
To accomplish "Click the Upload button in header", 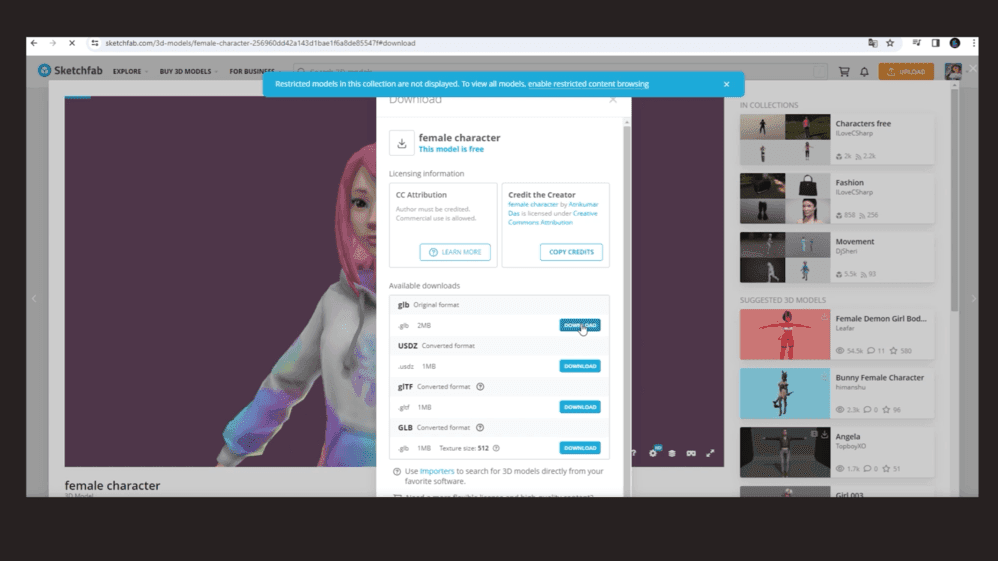I will point(906,71).
